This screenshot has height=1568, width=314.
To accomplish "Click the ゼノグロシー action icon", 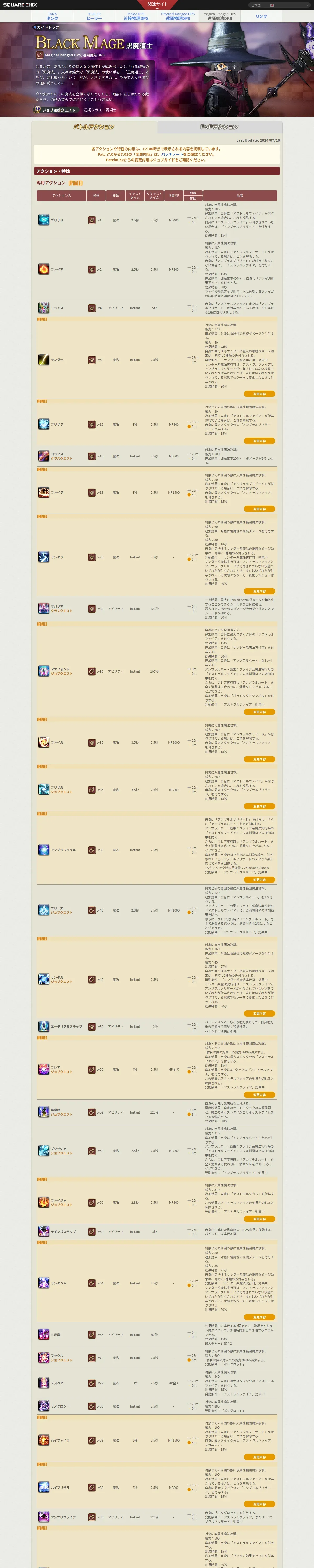I will [x=44, y=1406].
